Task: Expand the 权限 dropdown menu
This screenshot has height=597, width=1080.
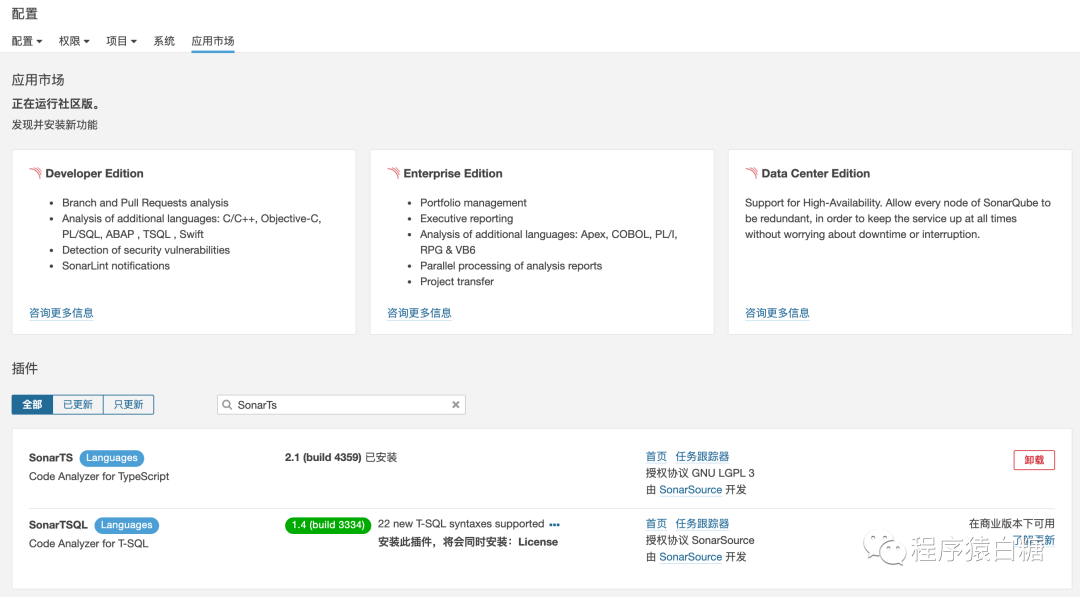Action: pos(74,41)
